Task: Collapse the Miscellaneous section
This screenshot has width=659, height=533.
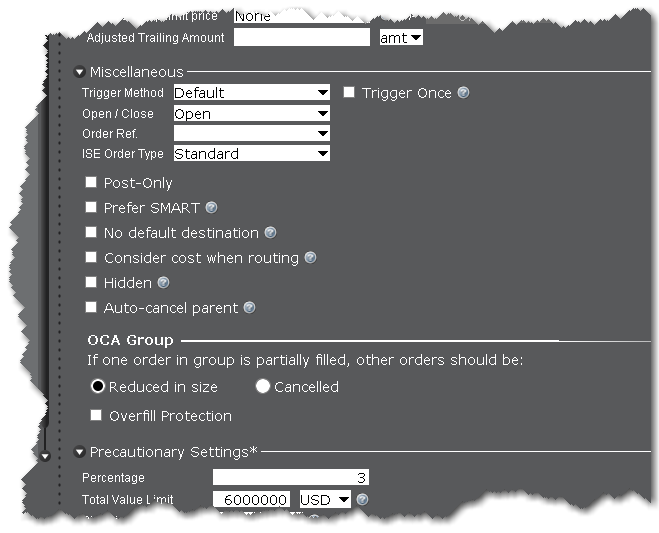Action: point(79,72)
